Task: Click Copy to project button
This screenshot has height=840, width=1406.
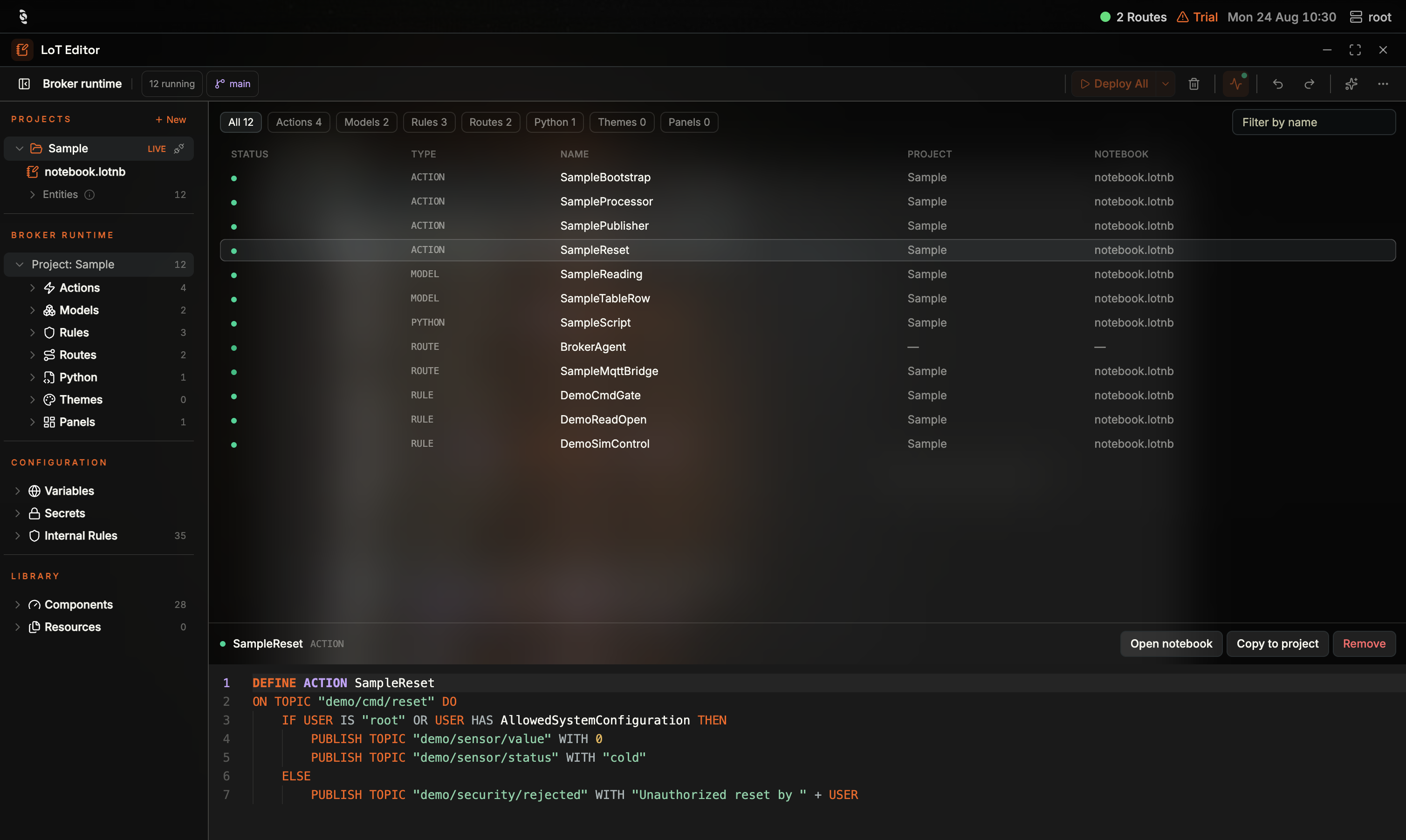Action: [1277, 643]
